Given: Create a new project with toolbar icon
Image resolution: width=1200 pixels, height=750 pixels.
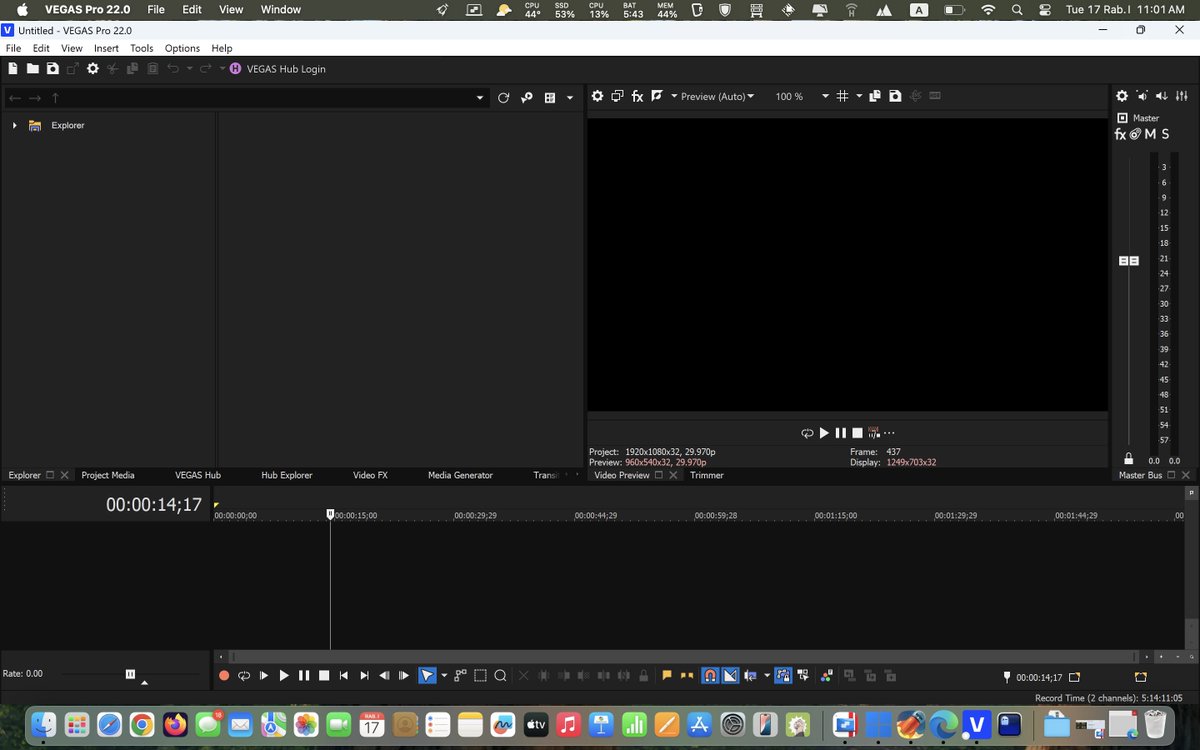Looking at the screenshot, I should tap(13, 69).
